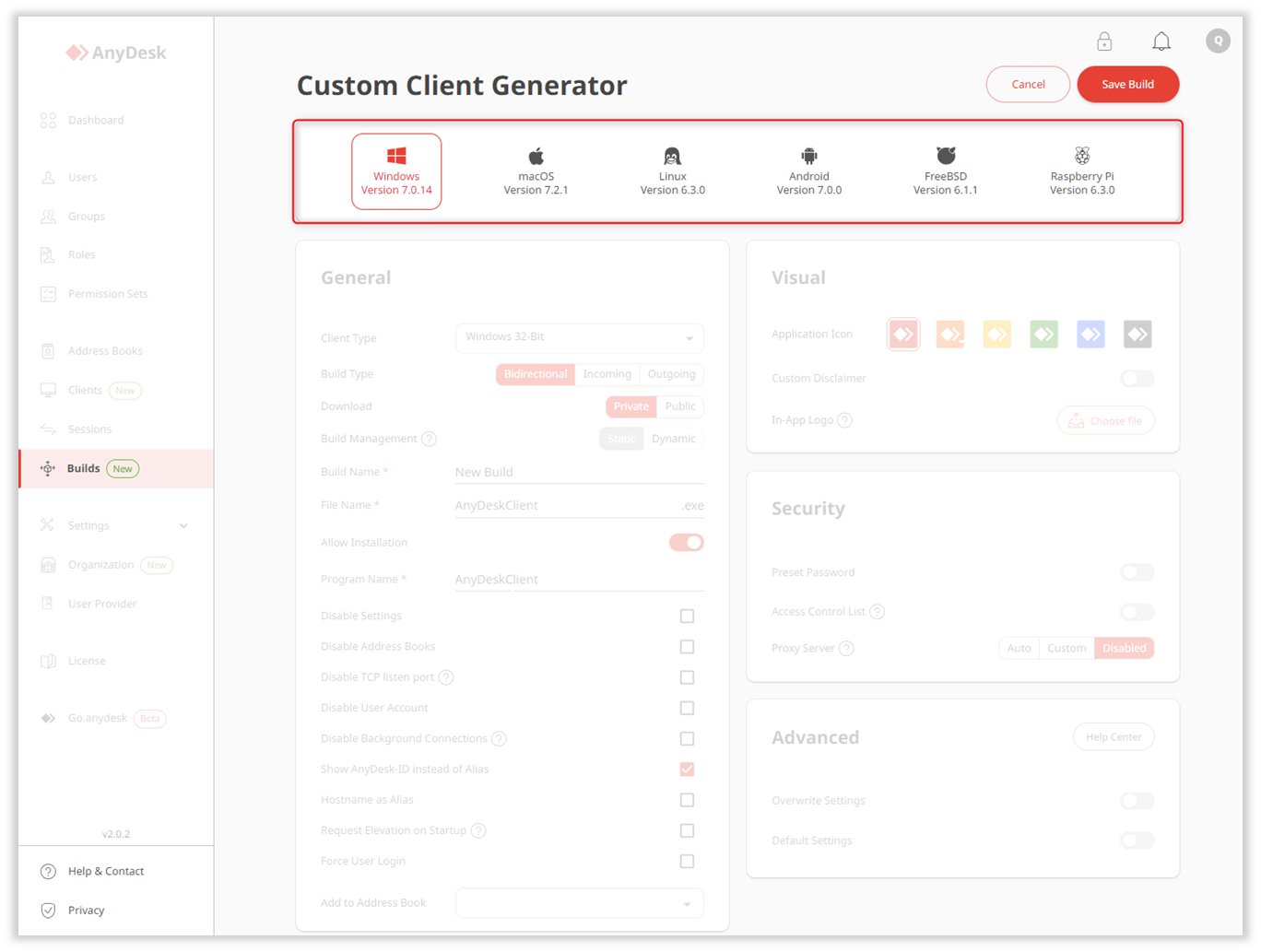Open the lock icon in the top bar

pos(1104,41)
